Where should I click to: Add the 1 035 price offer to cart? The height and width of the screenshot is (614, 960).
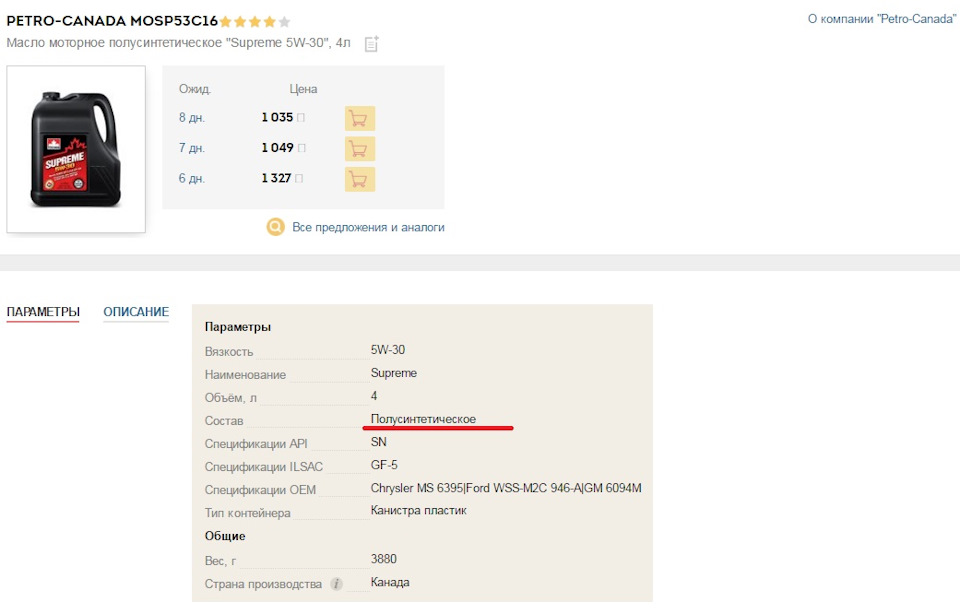(x=359, y=118)
